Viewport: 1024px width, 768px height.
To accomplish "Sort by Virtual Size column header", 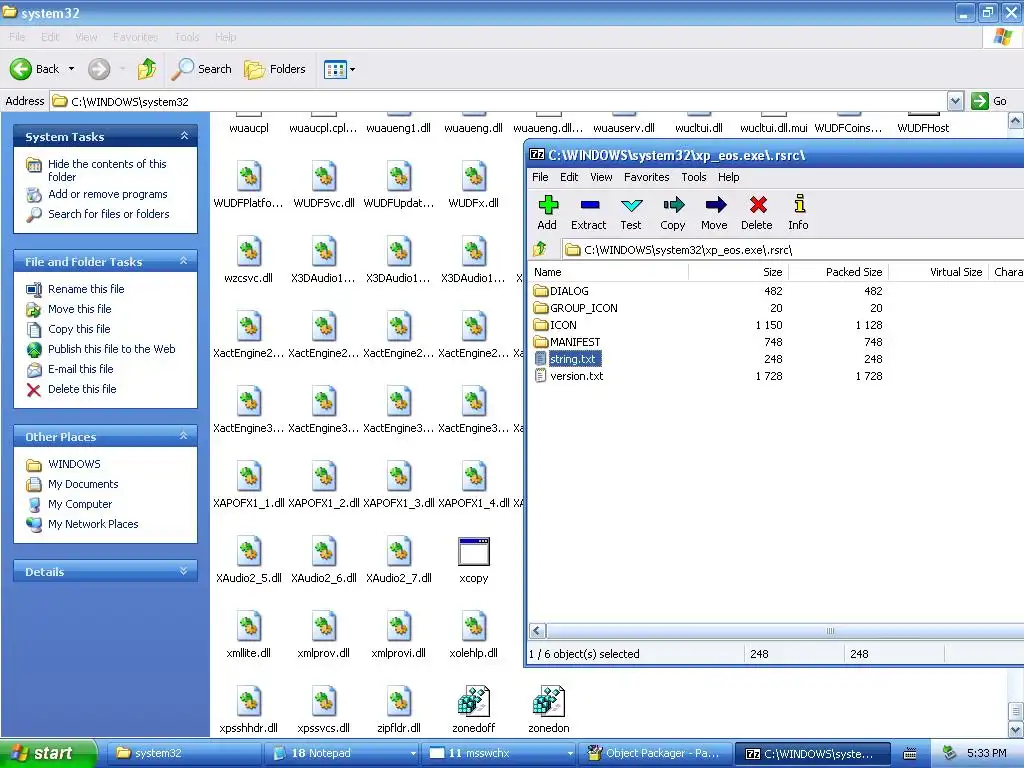I will pos(938,272).
